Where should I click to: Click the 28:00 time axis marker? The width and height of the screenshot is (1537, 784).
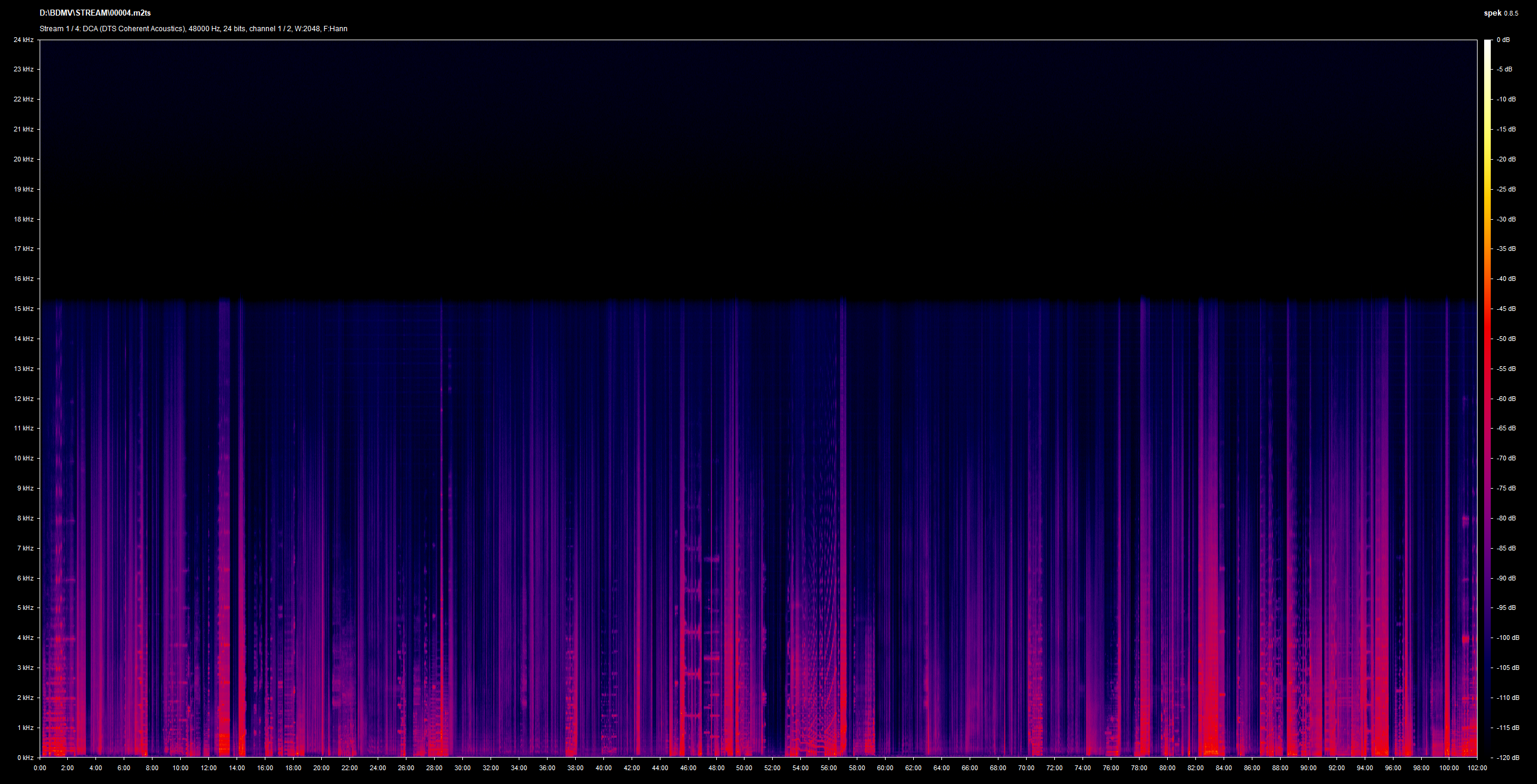434,768
